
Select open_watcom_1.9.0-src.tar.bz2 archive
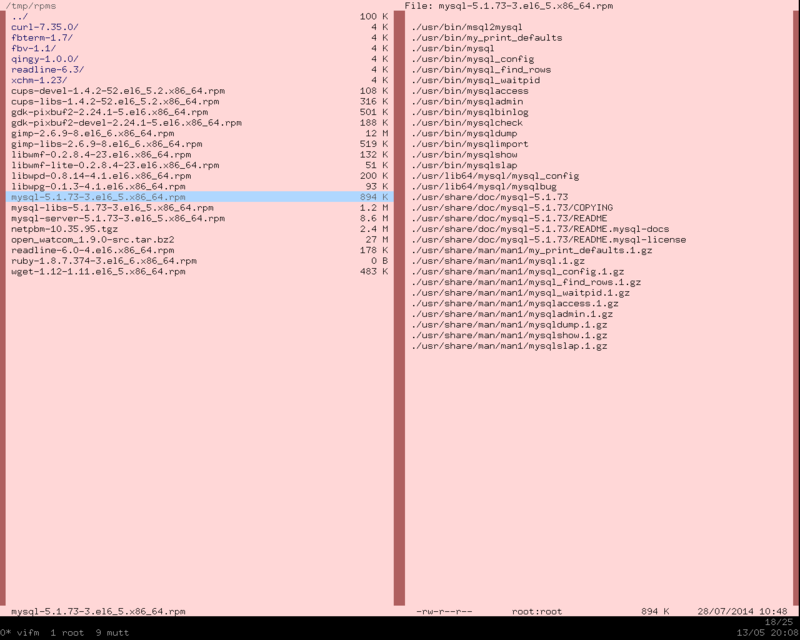[199, 240]
